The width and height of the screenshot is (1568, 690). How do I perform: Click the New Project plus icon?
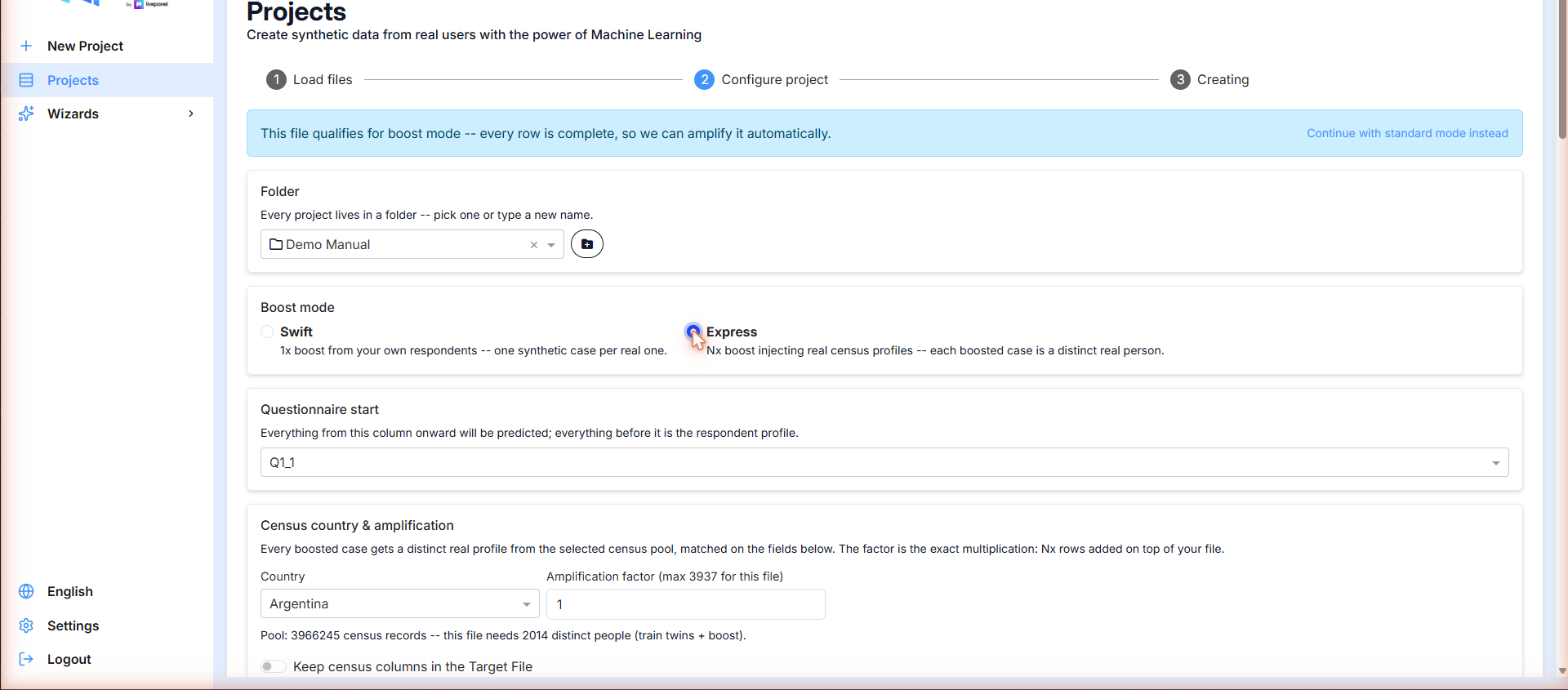[26, 46]
